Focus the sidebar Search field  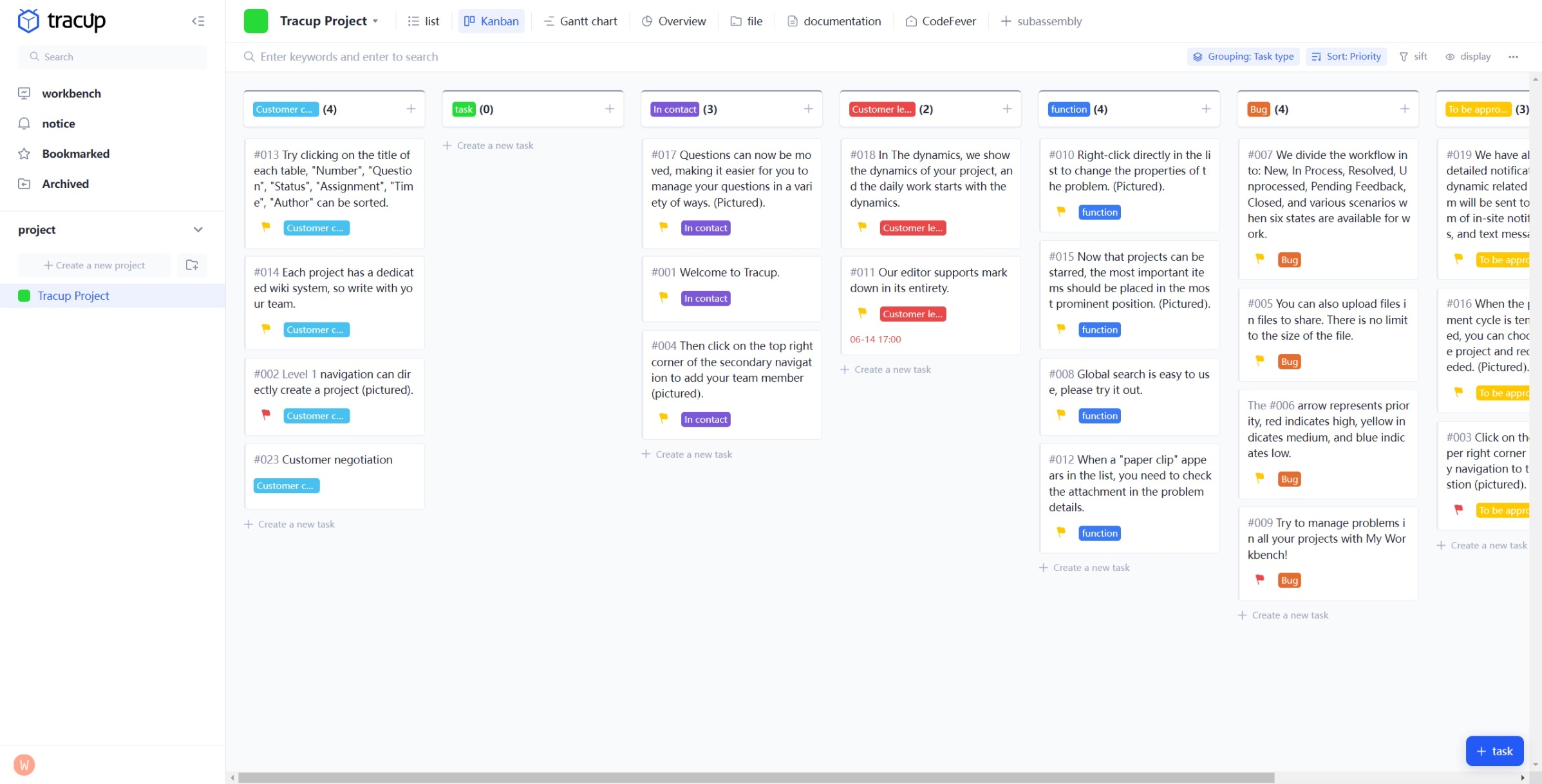pyautogui.click(x=113, y=57)
